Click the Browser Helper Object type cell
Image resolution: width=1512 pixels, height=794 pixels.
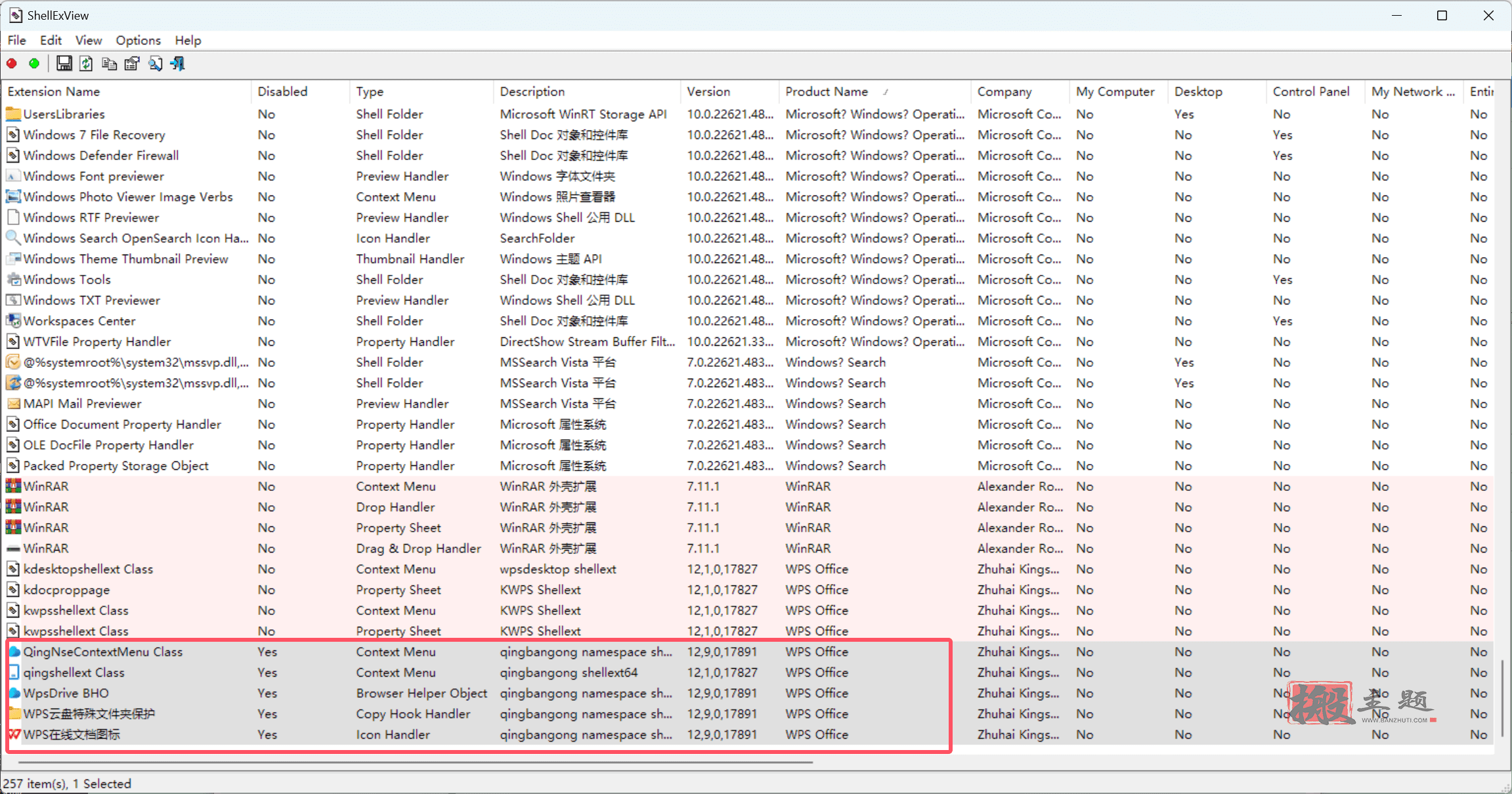[421, 694]
